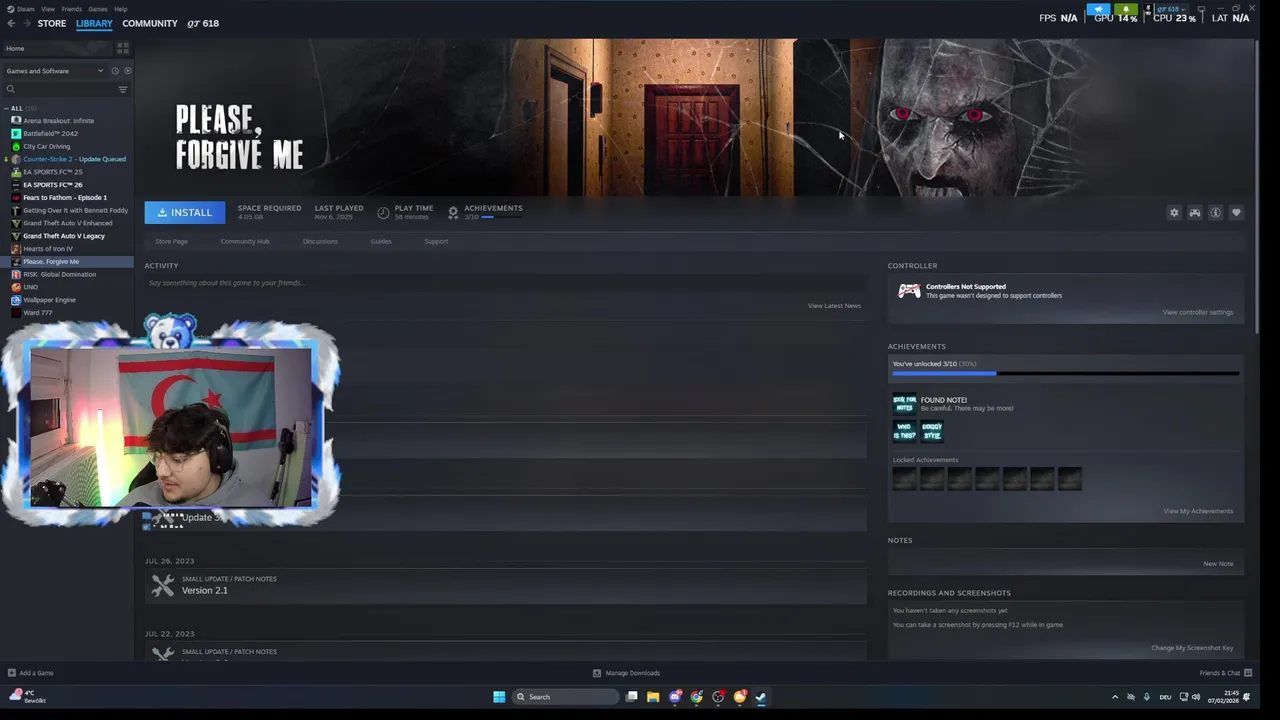1280x720 pixels.
Task: Click the Task View taskbar icon
Action: point(632,697)
